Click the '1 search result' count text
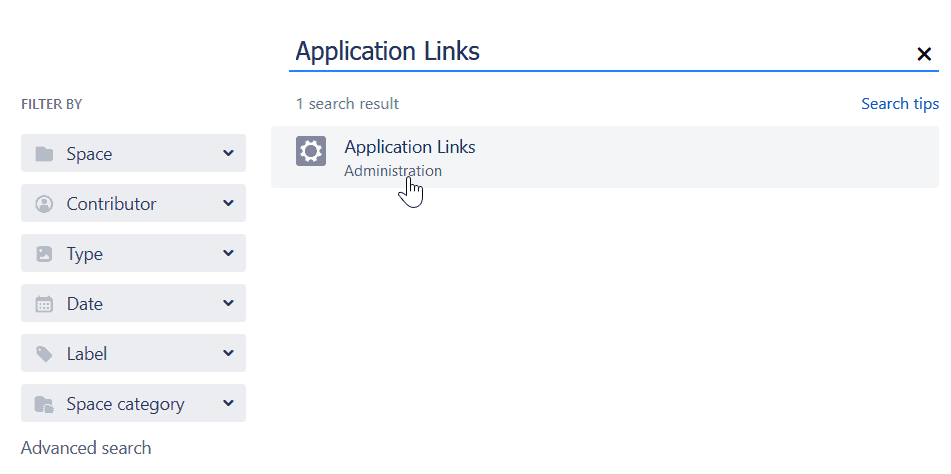Image resolution: width=951 pixels, height=474 pixels. [347, 104]
